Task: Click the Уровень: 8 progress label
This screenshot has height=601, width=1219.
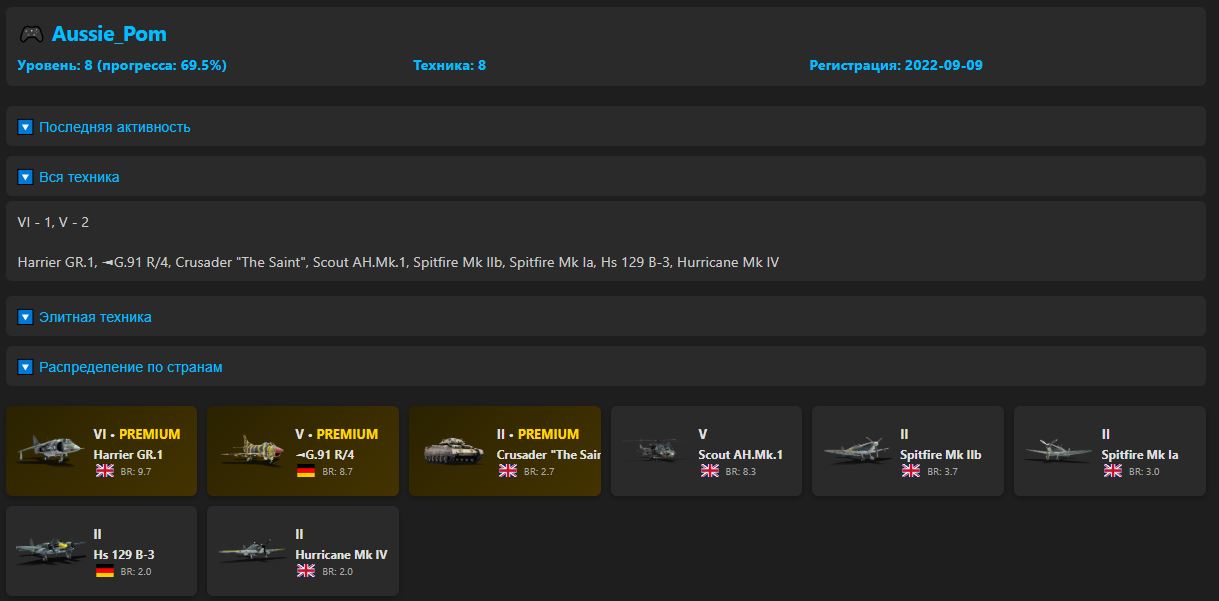Action: pos(122,65)
